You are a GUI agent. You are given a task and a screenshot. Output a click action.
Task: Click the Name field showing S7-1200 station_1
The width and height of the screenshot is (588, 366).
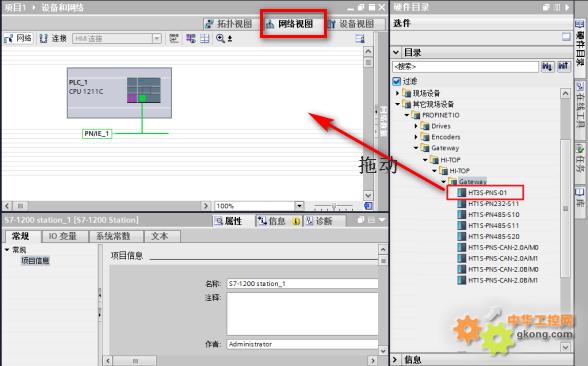302,284
